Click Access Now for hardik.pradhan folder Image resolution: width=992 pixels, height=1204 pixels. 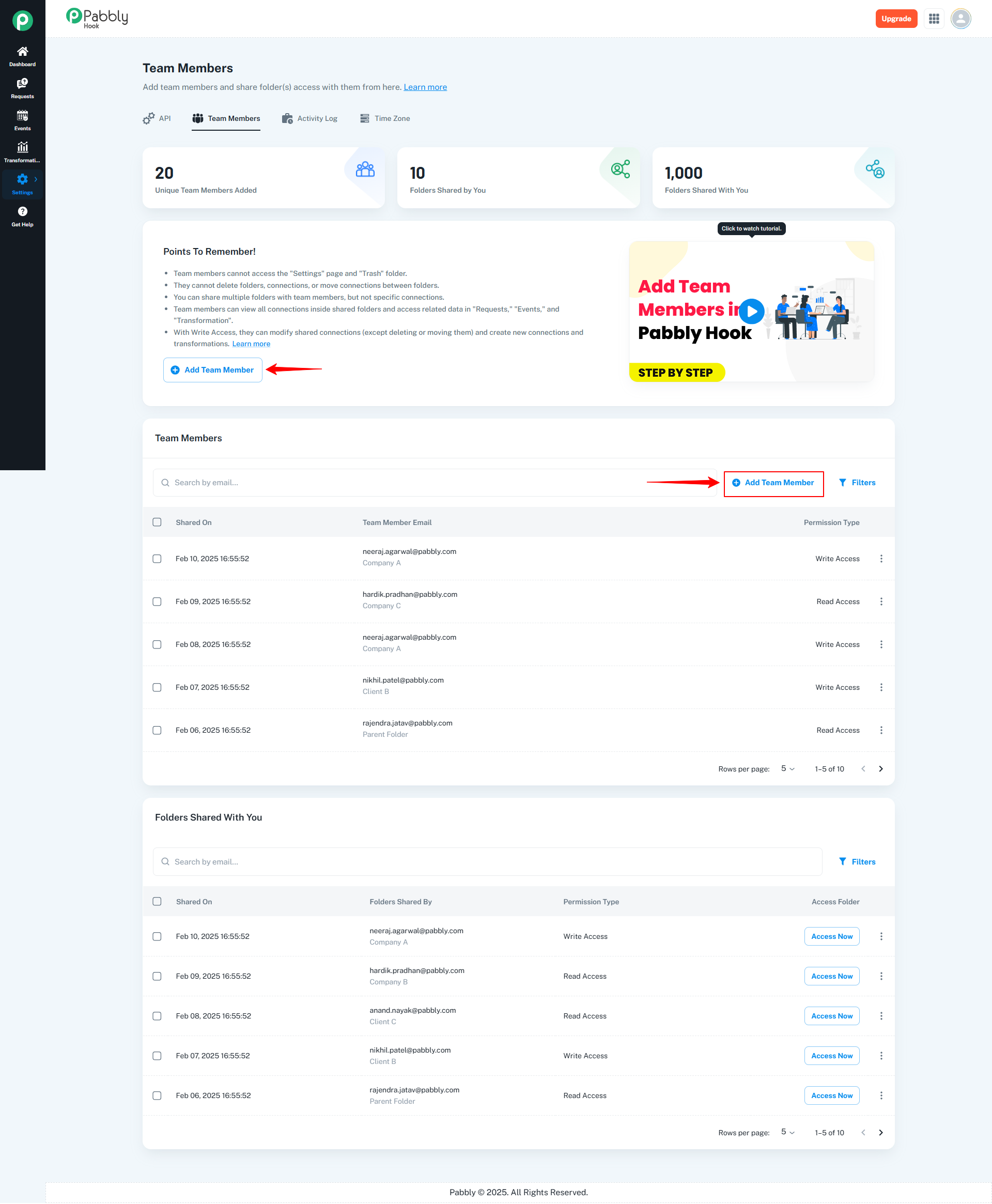(831, 976)
